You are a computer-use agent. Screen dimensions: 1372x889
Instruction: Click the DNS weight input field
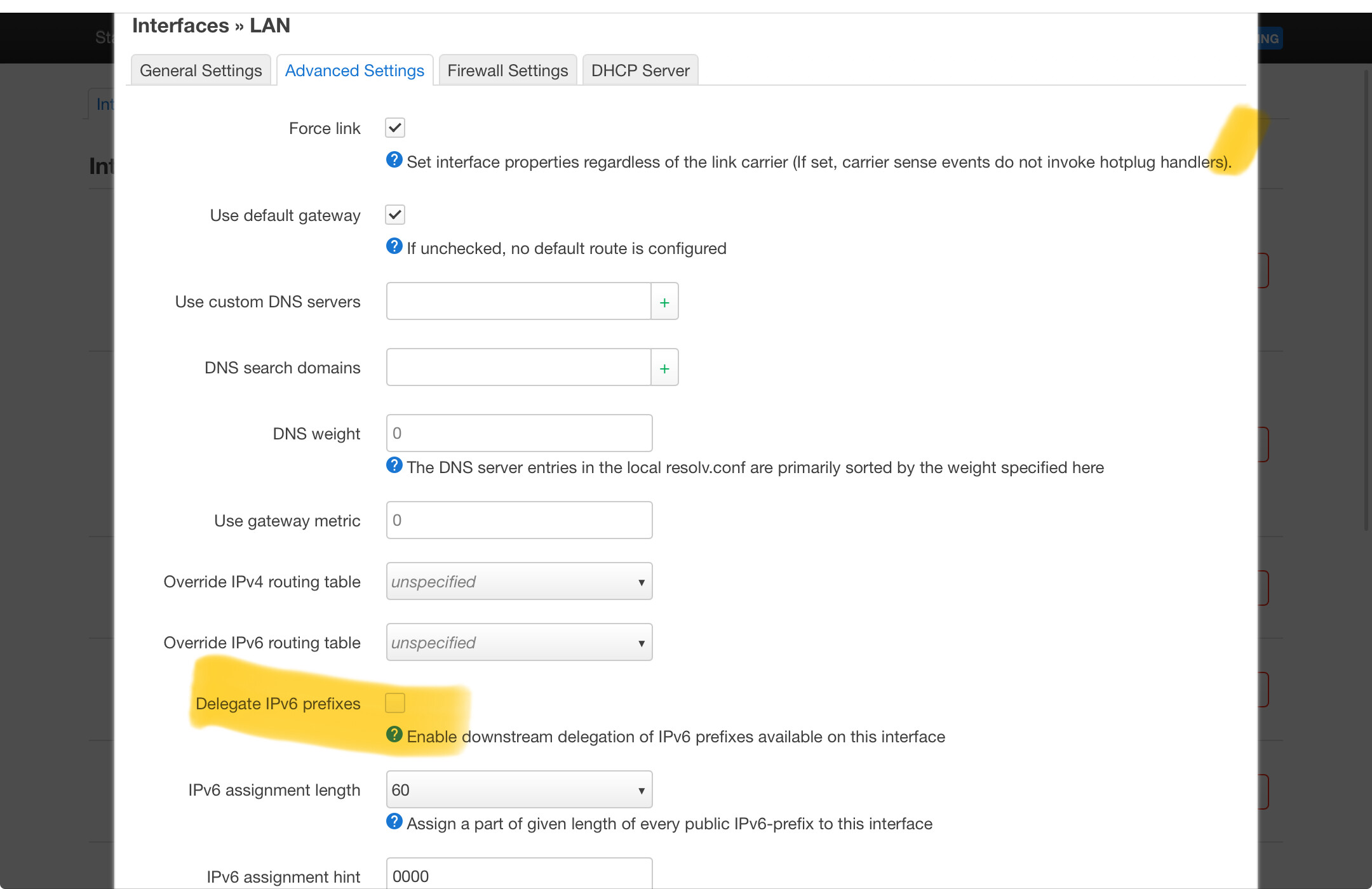click(x=519, y=434)
